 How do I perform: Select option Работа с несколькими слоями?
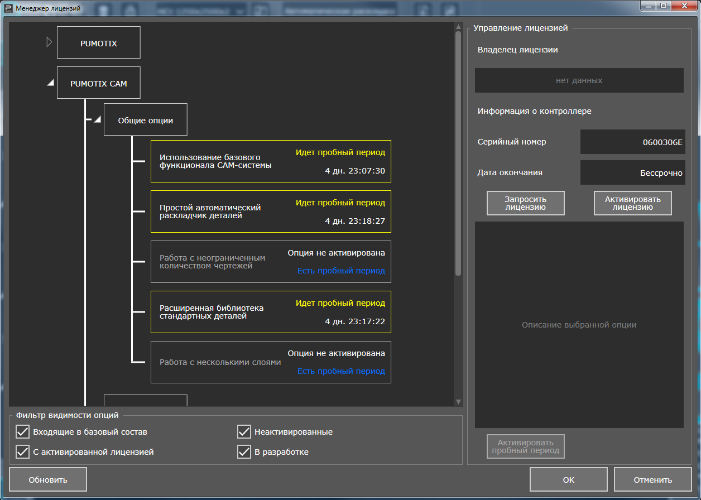pos(271,362)
